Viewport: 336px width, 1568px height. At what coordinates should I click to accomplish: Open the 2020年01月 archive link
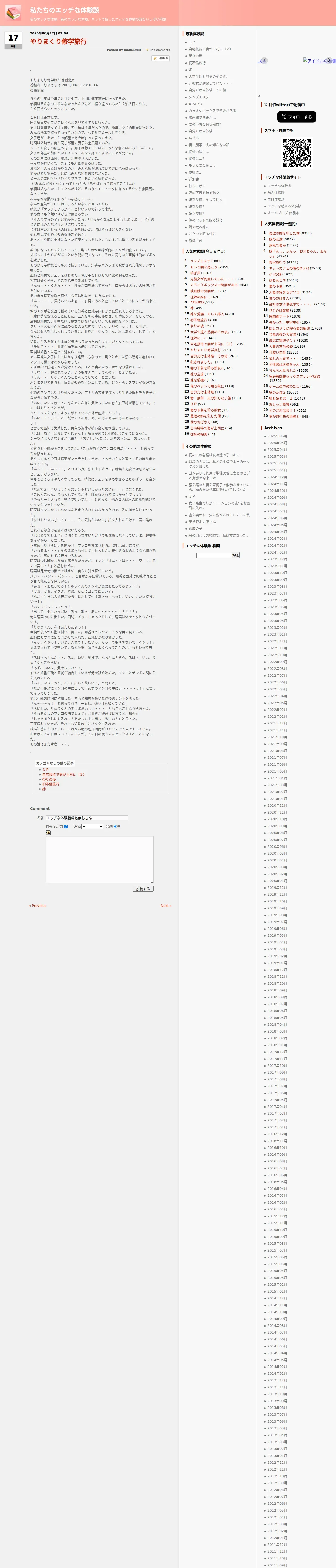[277, 881]
